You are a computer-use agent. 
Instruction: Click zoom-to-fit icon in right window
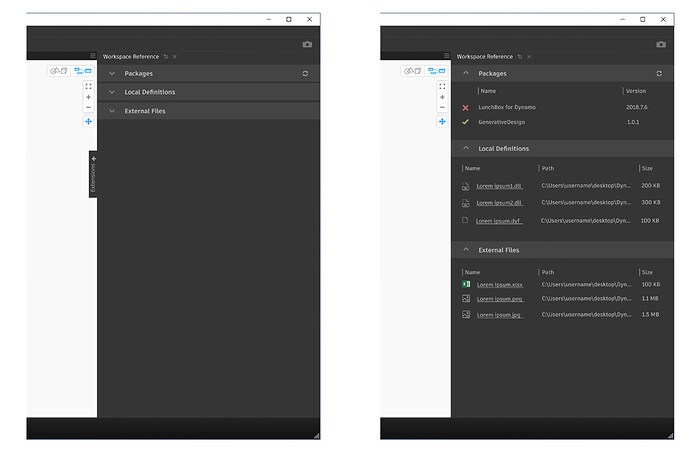(442, 87)
